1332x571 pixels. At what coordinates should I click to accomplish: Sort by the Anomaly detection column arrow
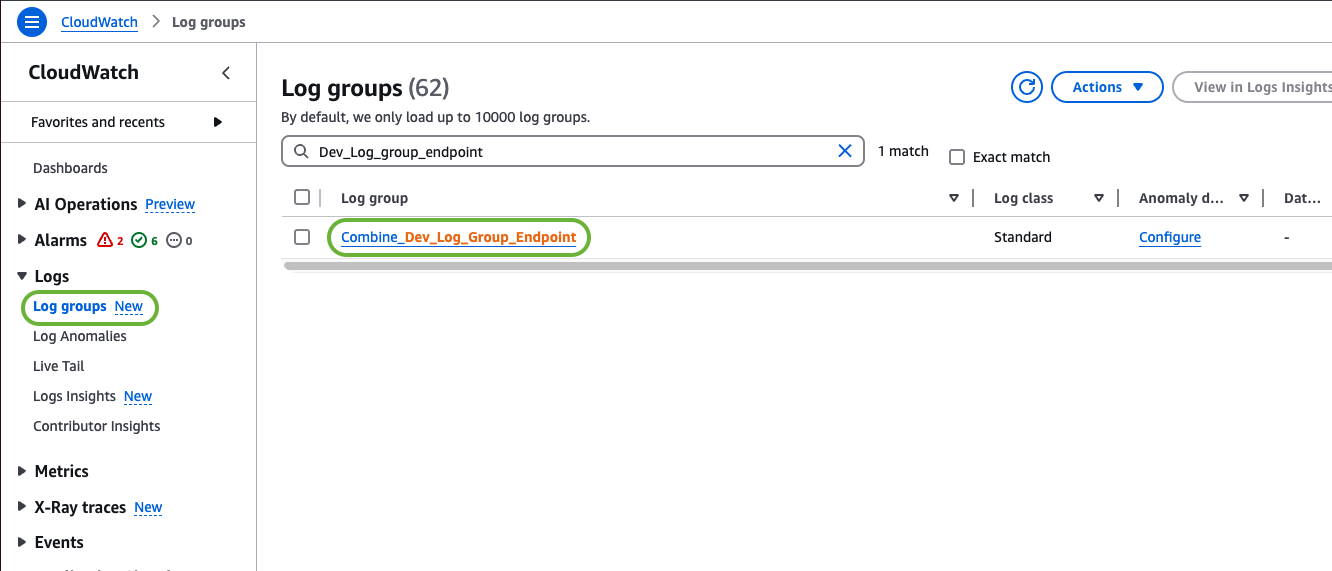(x=1244, y=198)
